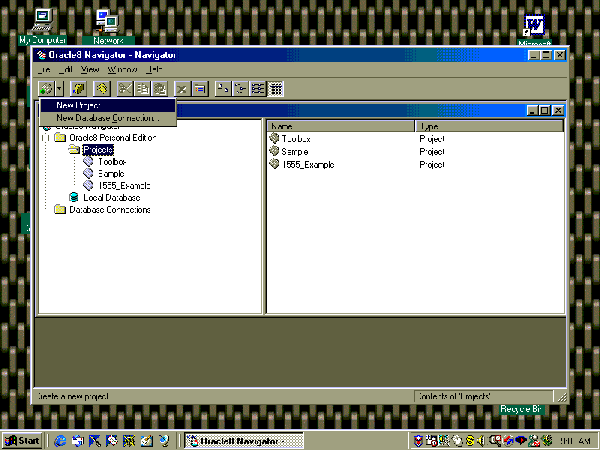Select Sample in the right list

295,152
